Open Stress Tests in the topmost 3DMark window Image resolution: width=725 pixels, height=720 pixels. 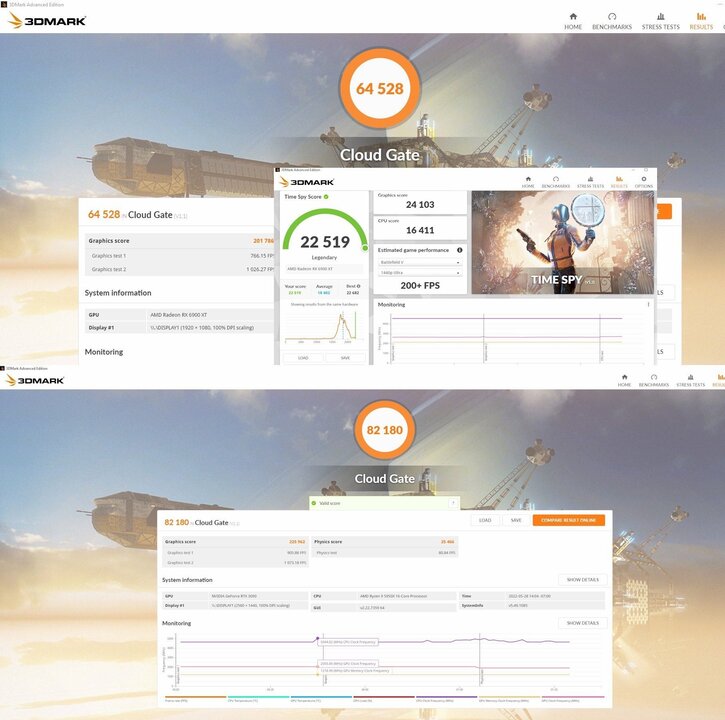pos(660,19)
